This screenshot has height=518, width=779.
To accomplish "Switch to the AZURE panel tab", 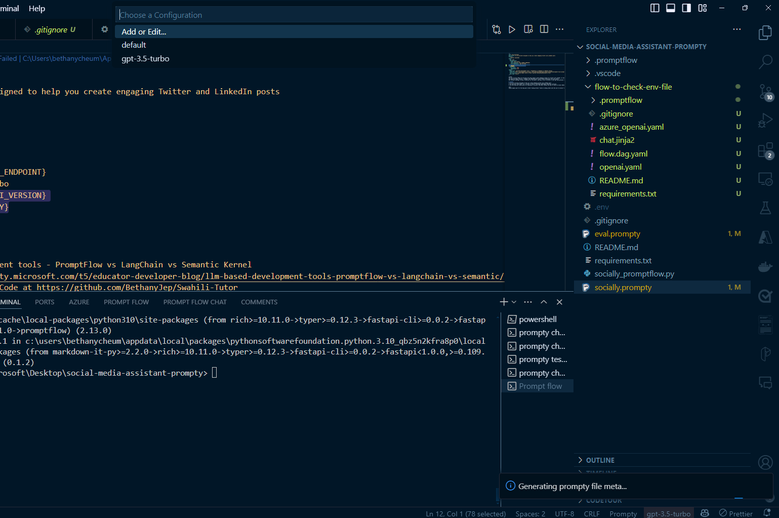I will 79,302.
